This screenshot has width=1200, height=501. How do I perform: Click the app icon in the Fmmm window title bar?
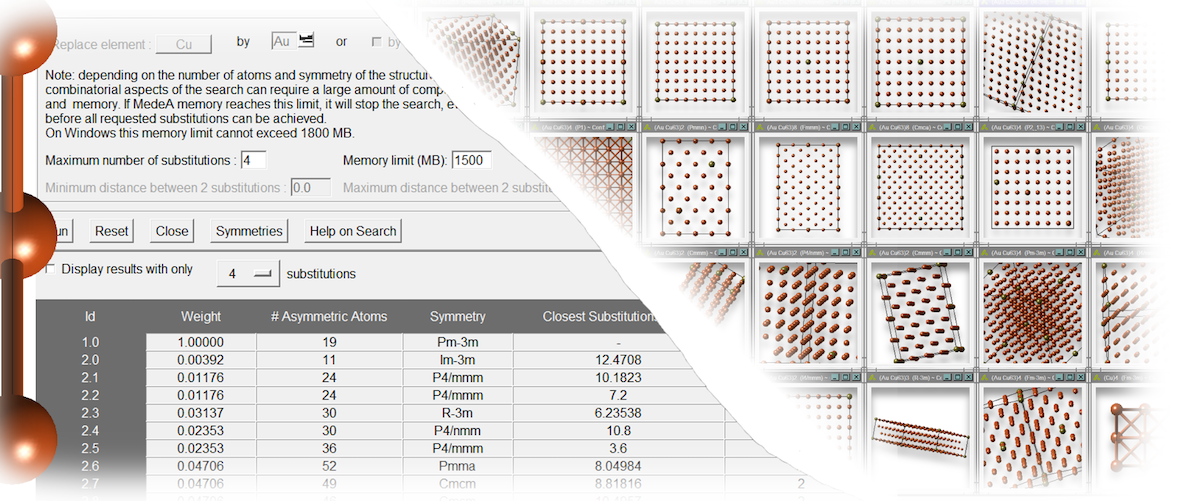point(760,127)
